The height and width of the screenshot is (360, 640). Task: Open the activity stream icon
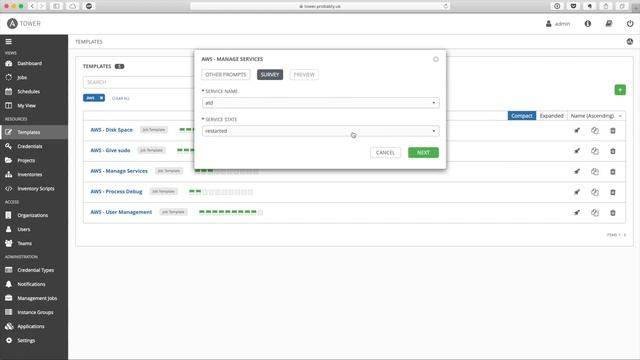[630, 42]
